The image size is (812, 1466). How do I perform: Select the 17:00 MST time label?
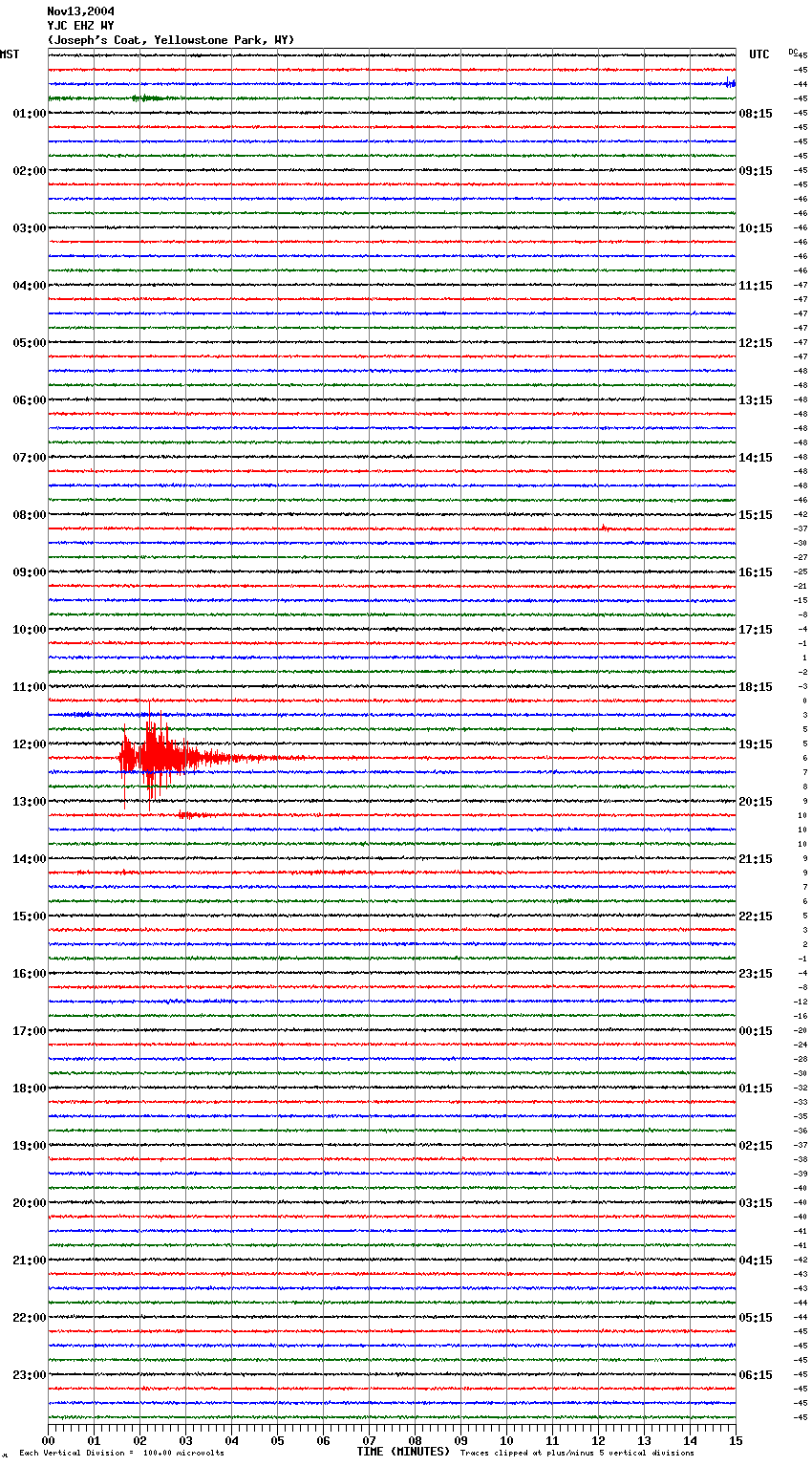click(29, 1031)
